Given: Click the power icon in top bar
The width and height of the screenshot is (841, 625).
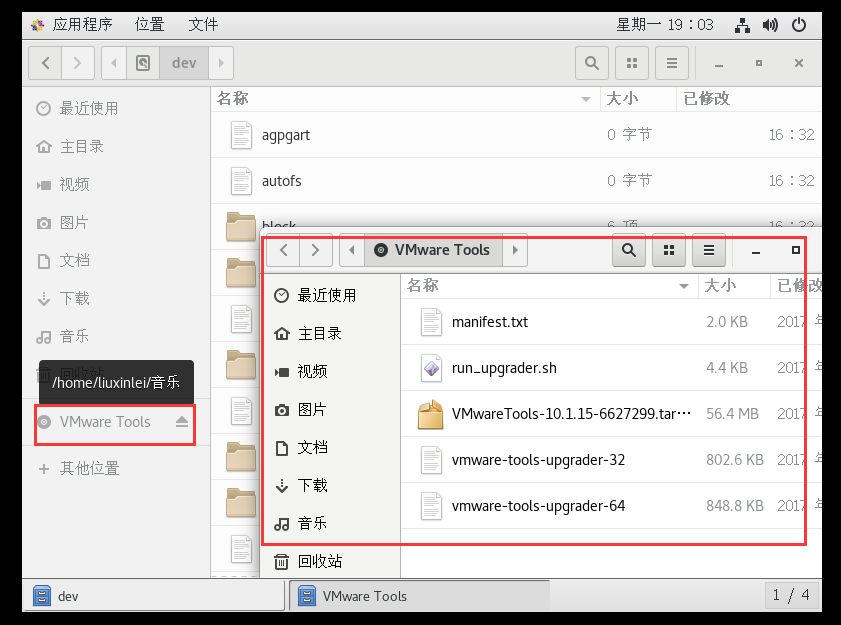Looking at the screenshot, I should point(799,25).
